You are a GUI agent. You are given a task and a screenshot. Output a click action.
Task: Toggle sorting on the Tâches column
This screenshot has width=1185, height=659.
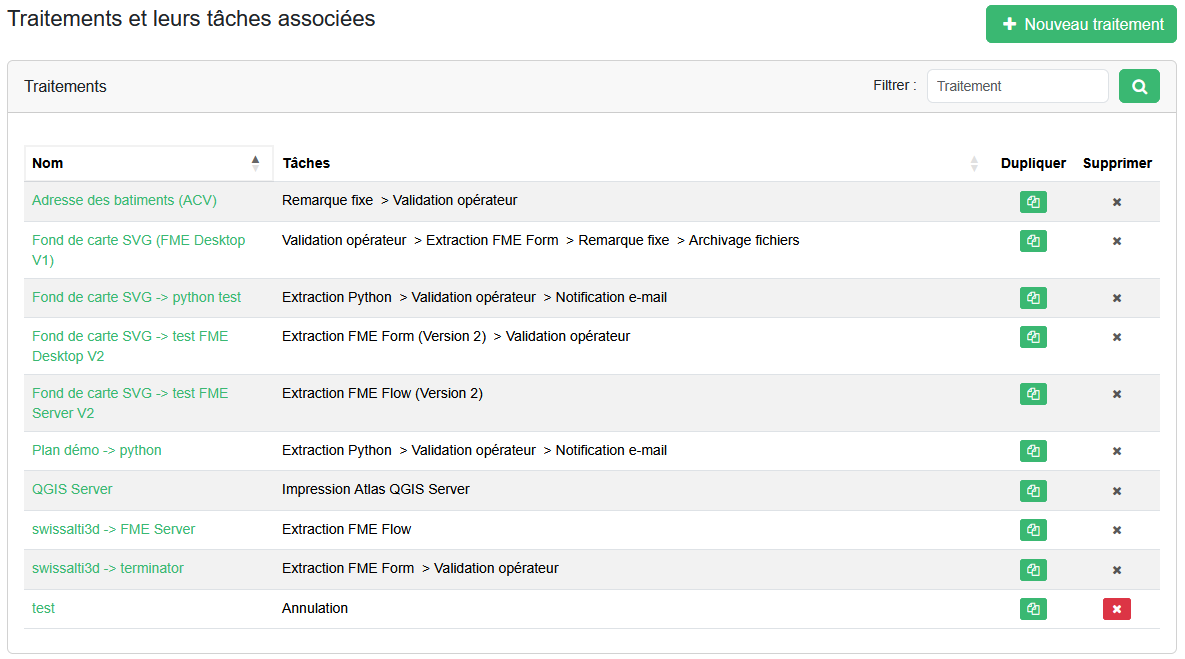[x=974, y=163]
